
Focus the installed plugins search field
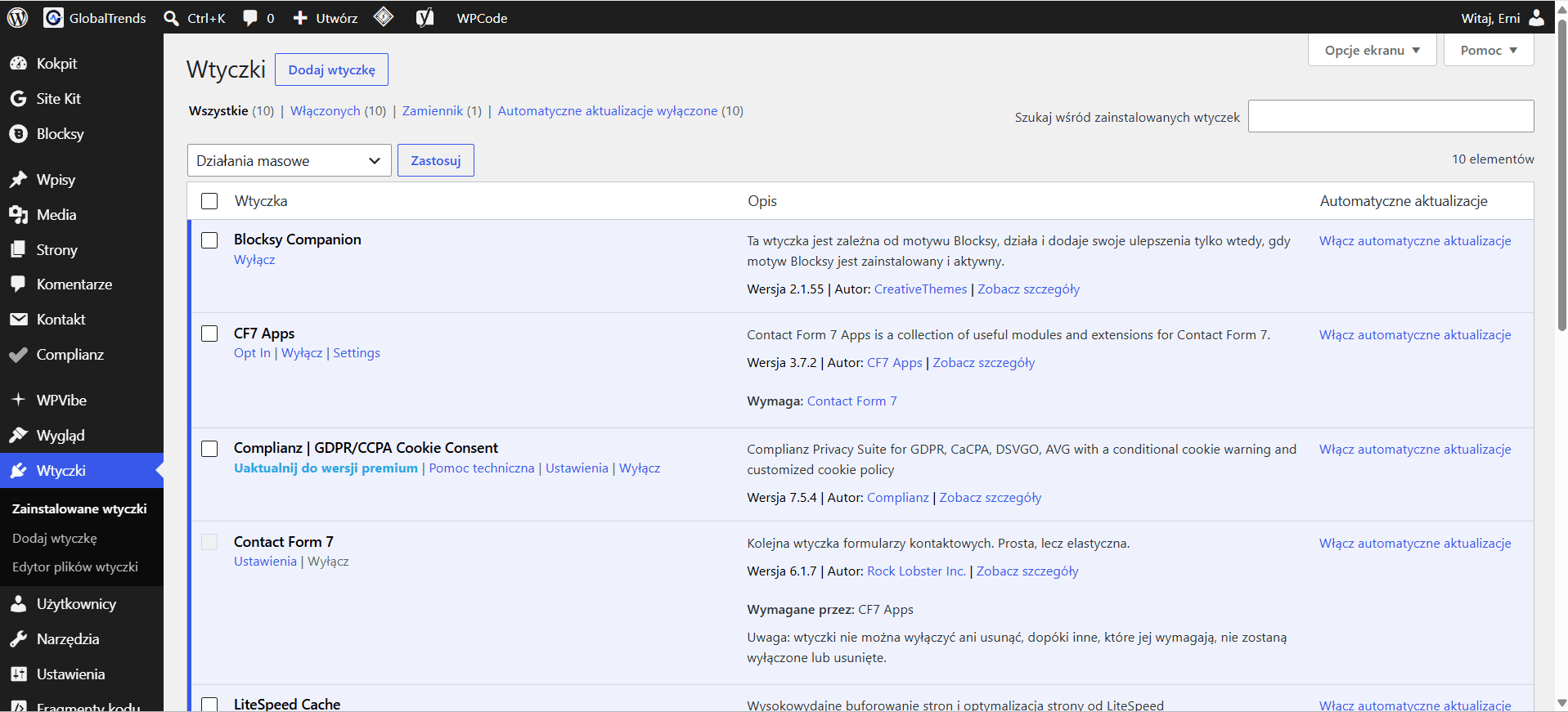[x=1391, y=116]
